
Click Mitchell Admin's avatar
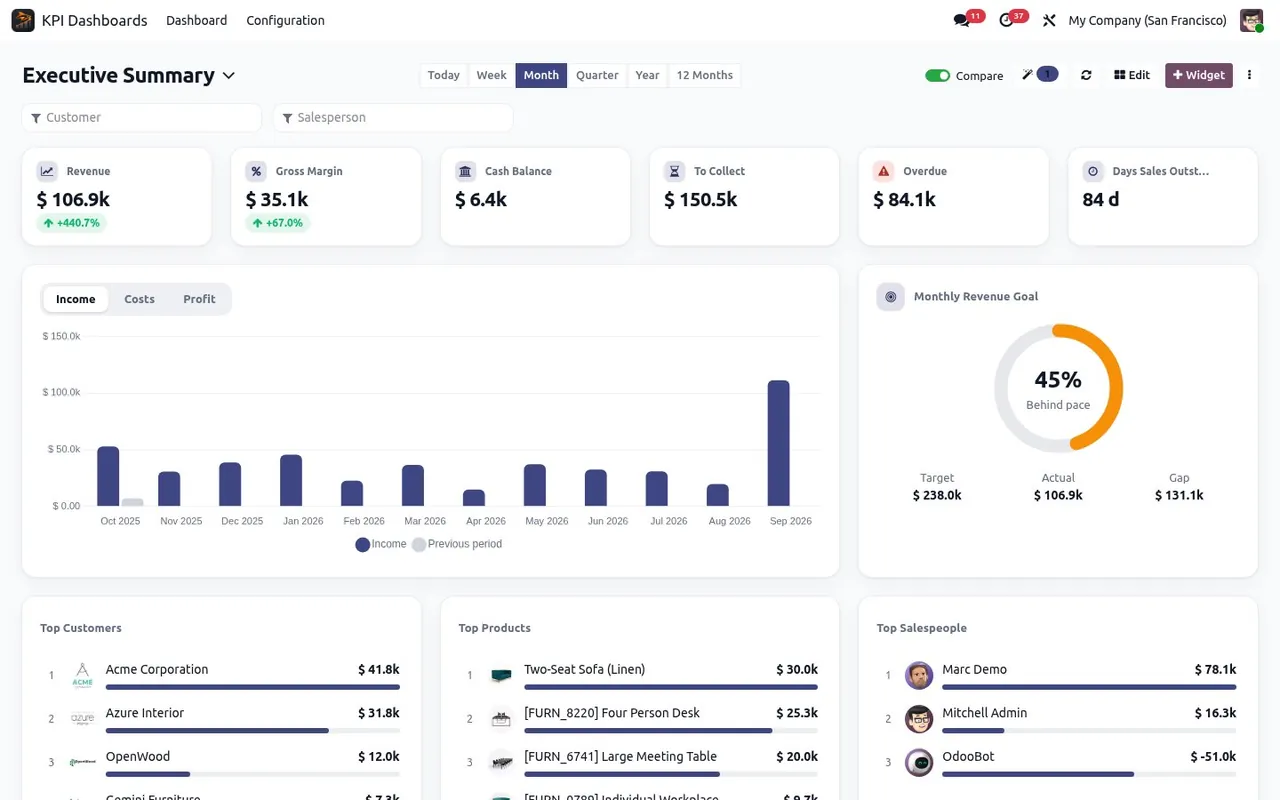point(919,718)
